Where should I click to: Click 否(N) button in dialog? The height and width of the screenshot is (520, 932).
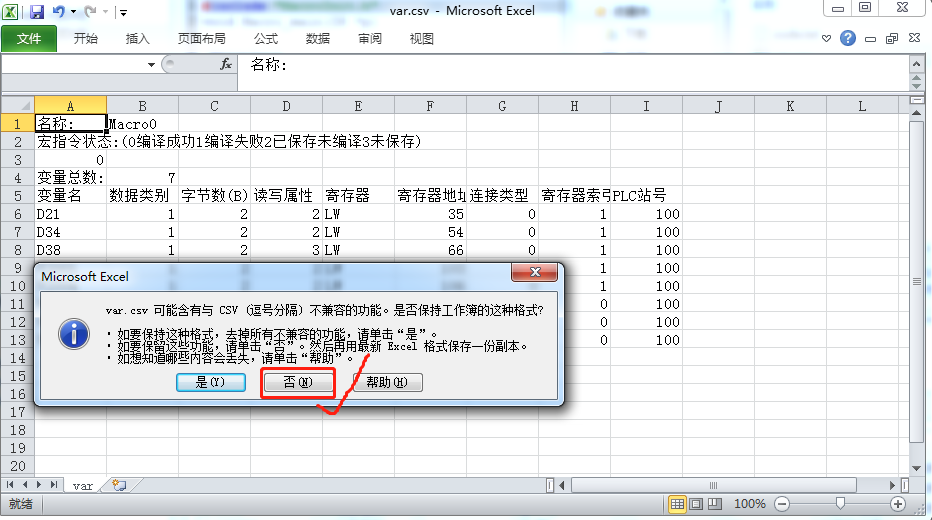(x=298, y=382)
